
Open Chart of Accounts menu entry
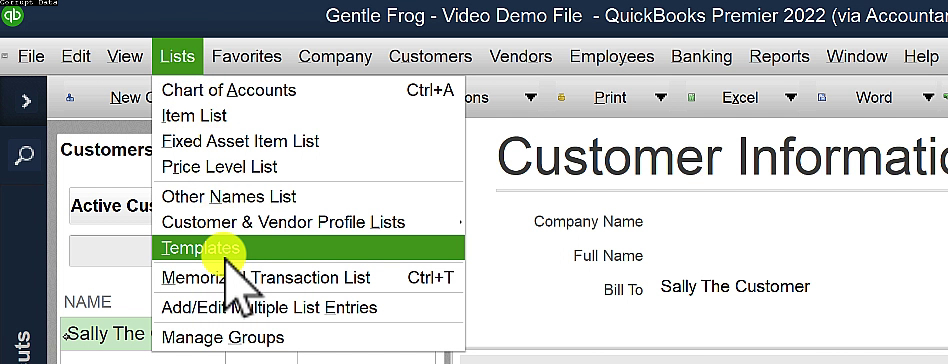(x=309, y=90)
